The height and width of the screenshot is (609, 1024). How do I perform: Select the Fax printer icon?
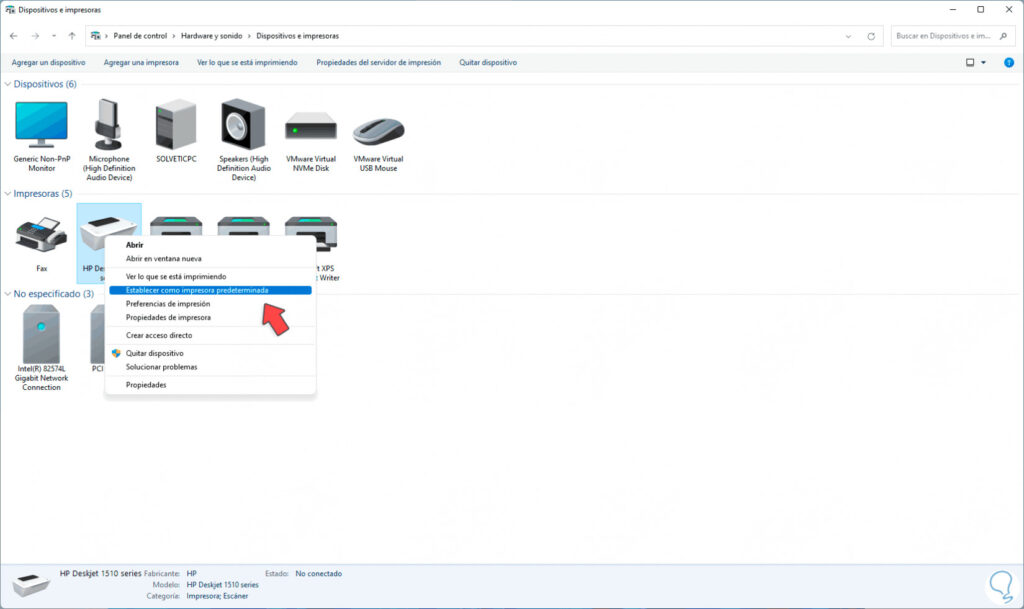click(x=41, y=243)
